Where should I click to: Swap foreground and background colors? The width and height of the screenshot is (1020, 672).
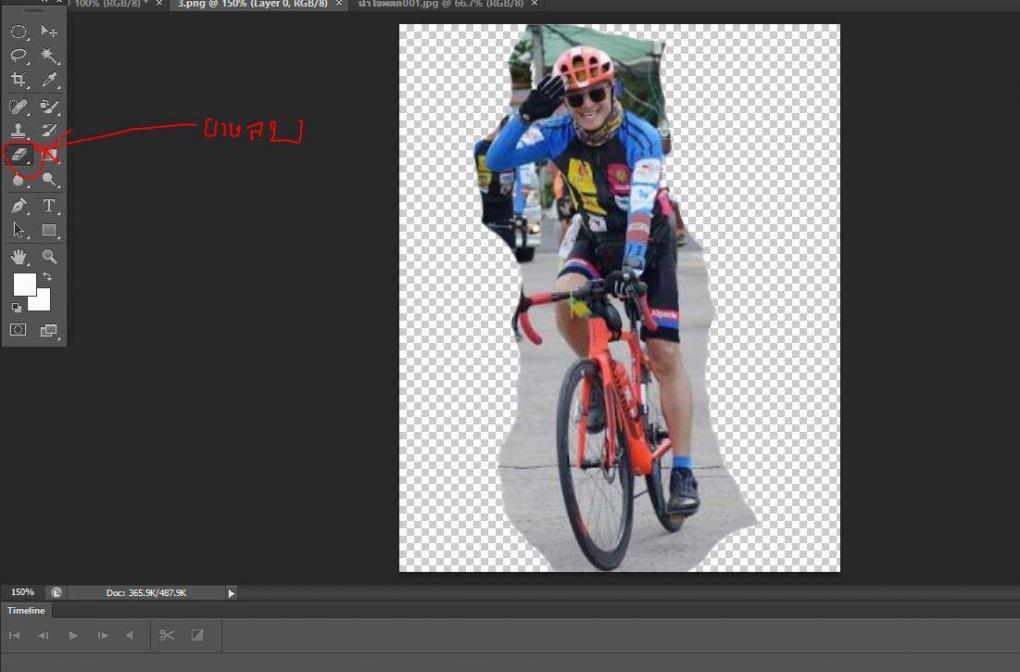point(47,276)
